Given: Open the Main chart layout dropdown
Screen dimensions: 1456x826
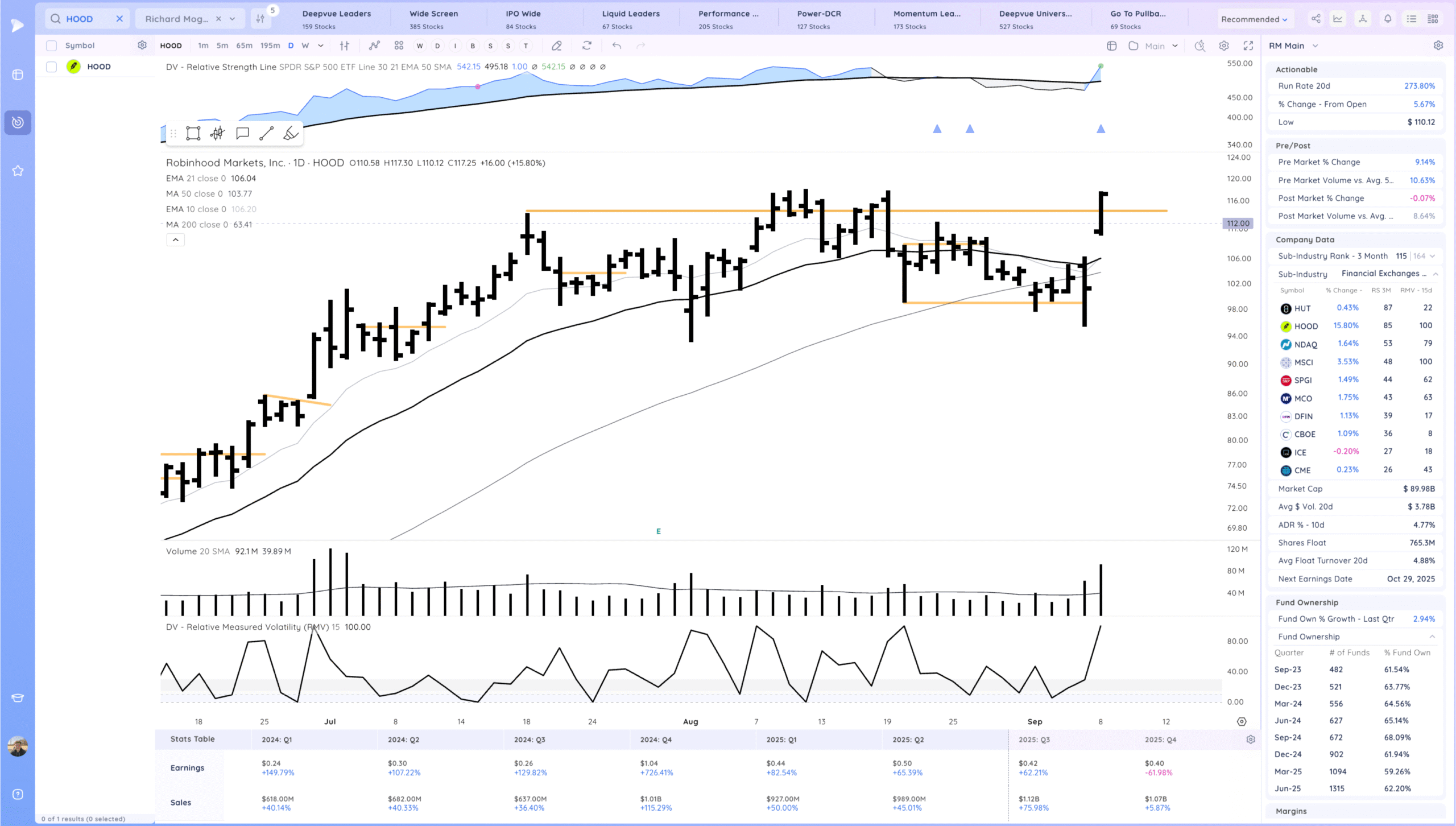Looking at the screenshot, I should (1161, 46).
